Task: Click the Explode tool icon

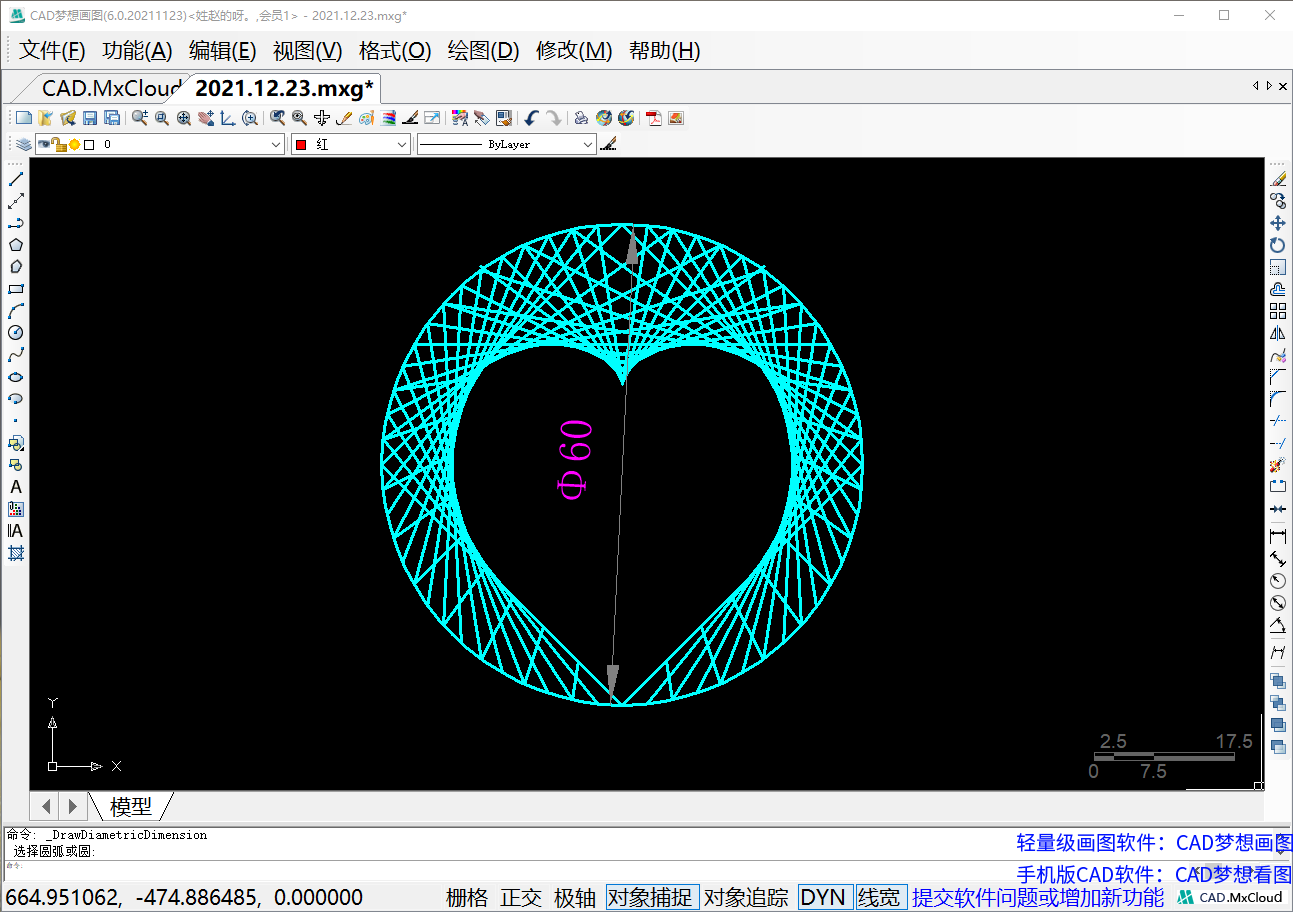Action: point(1278,465)
